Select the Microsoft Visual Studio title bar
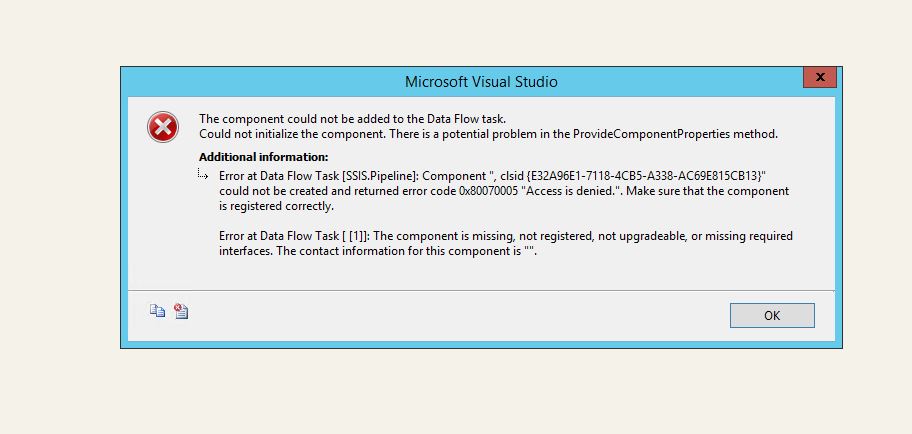Image resolution: width=912 pixels, height=434 pixels. (x=481, y=81)
